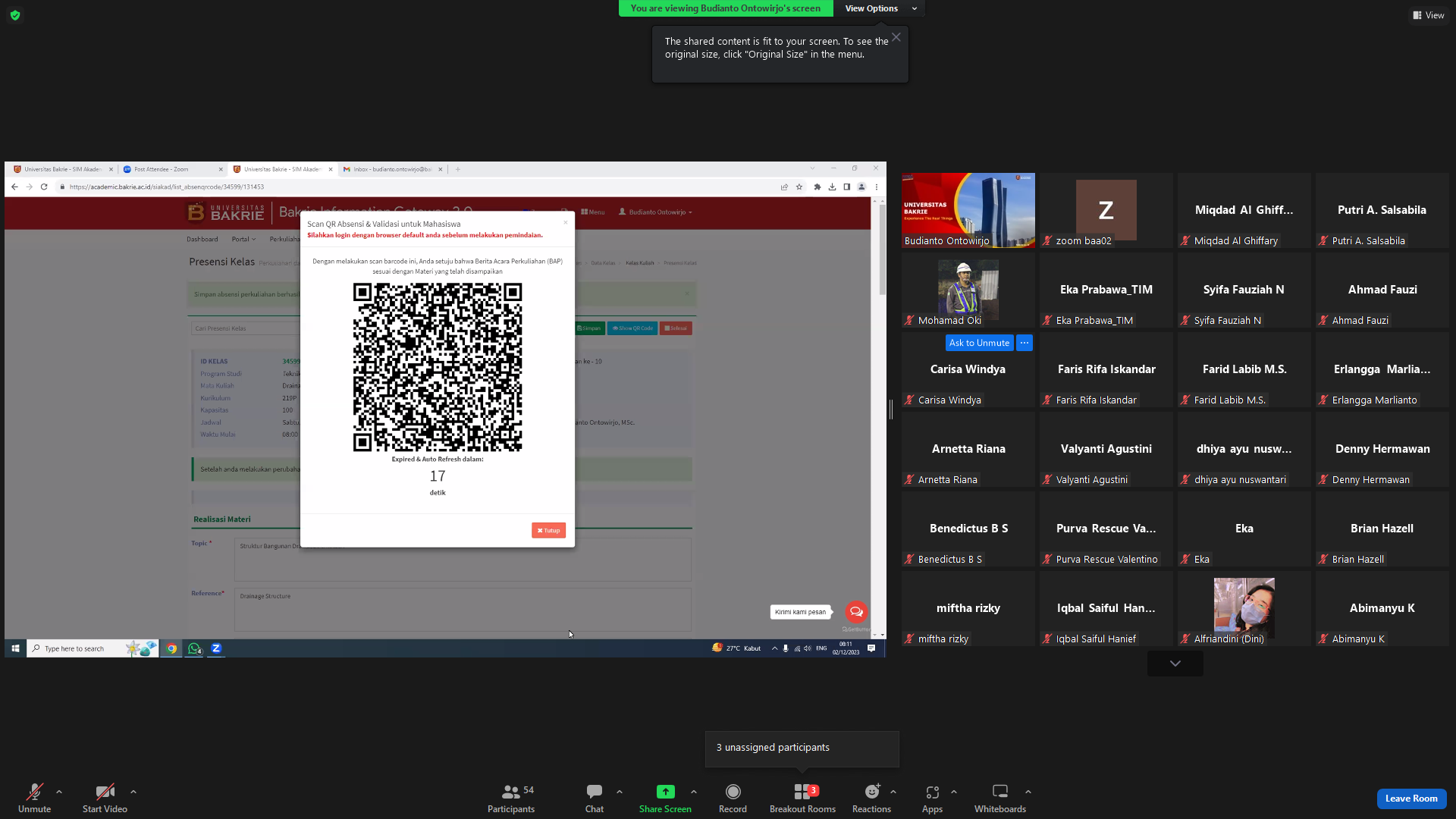Screen dimensions: 1456x819
Task: Reload the browser page
Action: [x=44, y=187]
